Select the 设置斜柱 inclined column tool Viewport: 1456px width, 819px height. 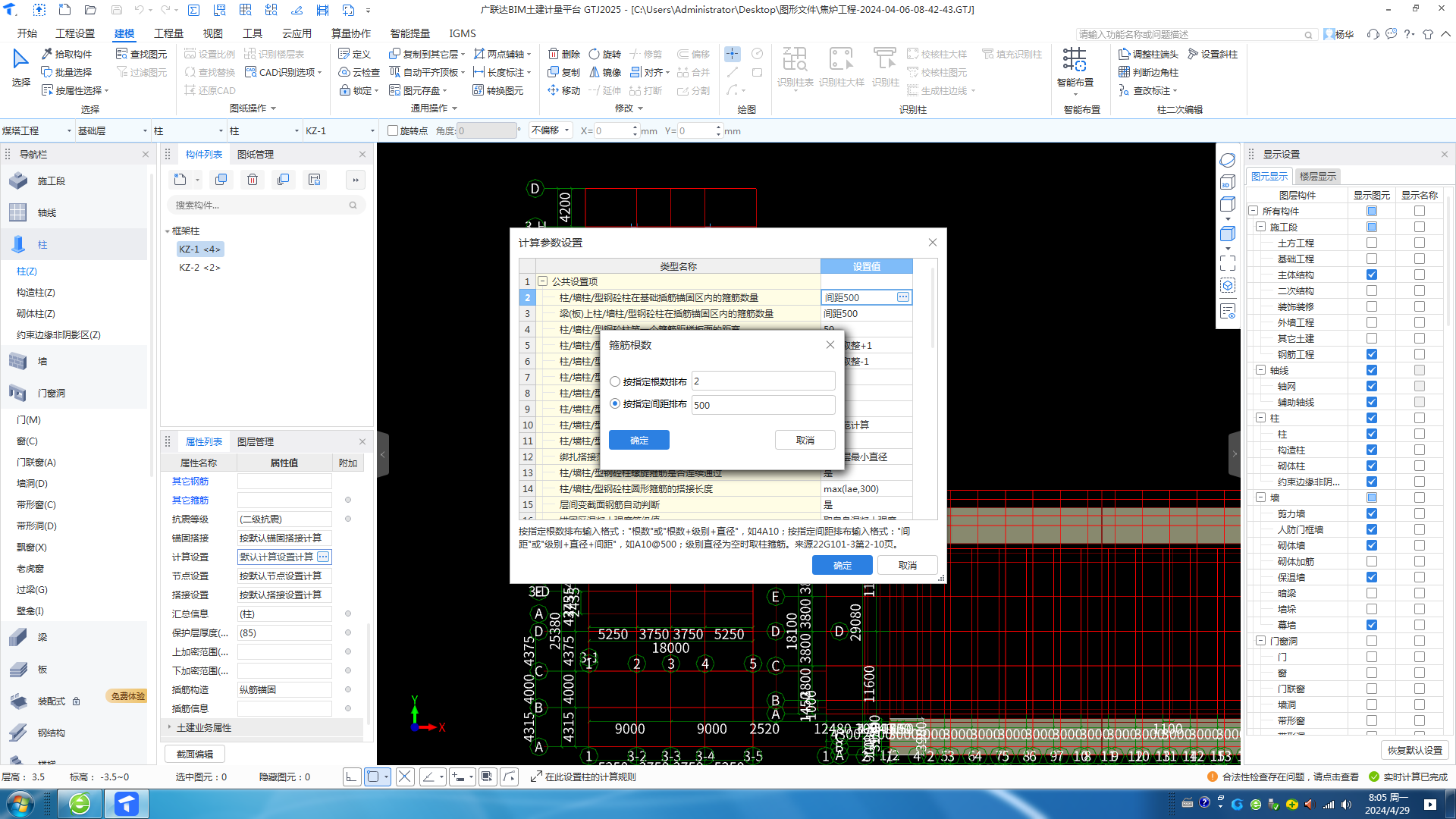coord(1213,54)
